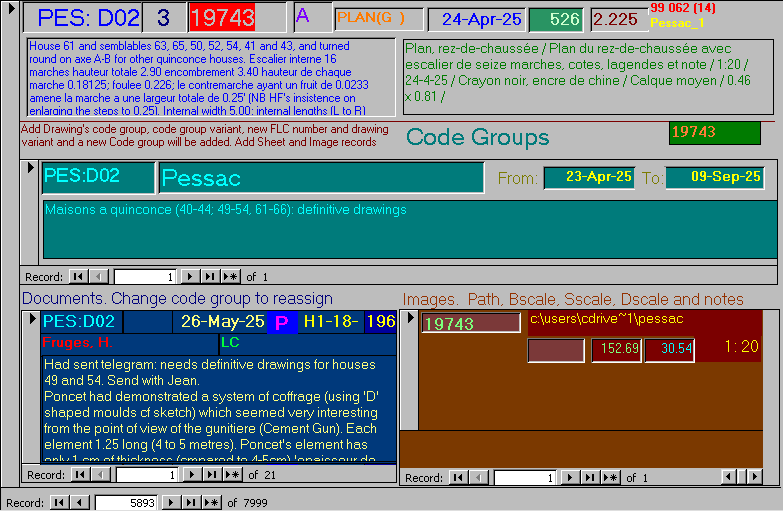The width and height of the screenshot is (783, 512).
Task: Click Images scrollbar right arrow
Action: [755, 477]
